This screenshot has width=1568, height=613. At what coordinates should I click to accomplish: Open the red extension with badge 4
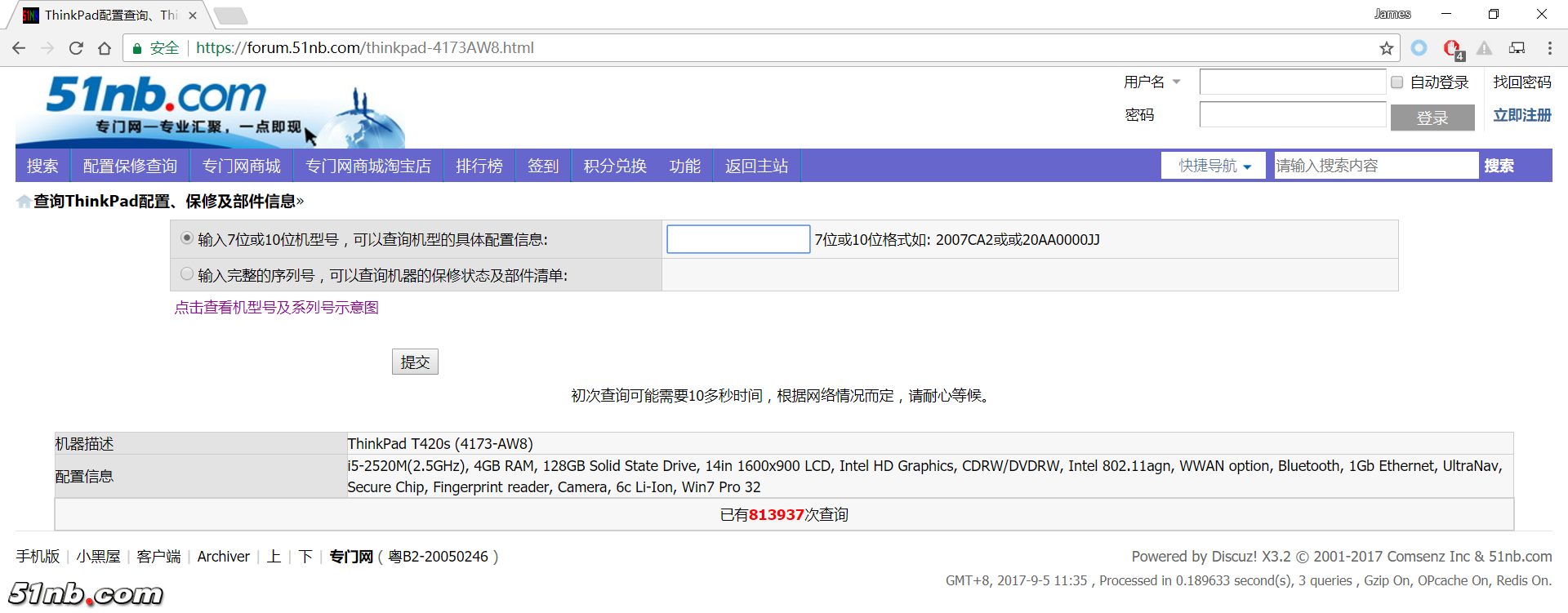(x=1453, y=49)
